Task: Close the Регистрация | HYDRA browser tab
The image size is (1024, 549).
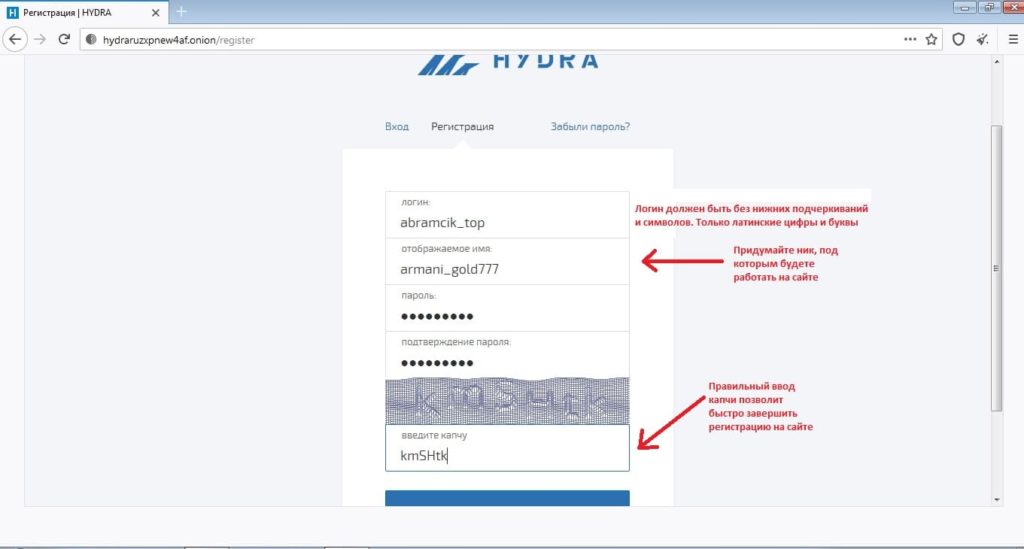Action: [x=156, y=11]
